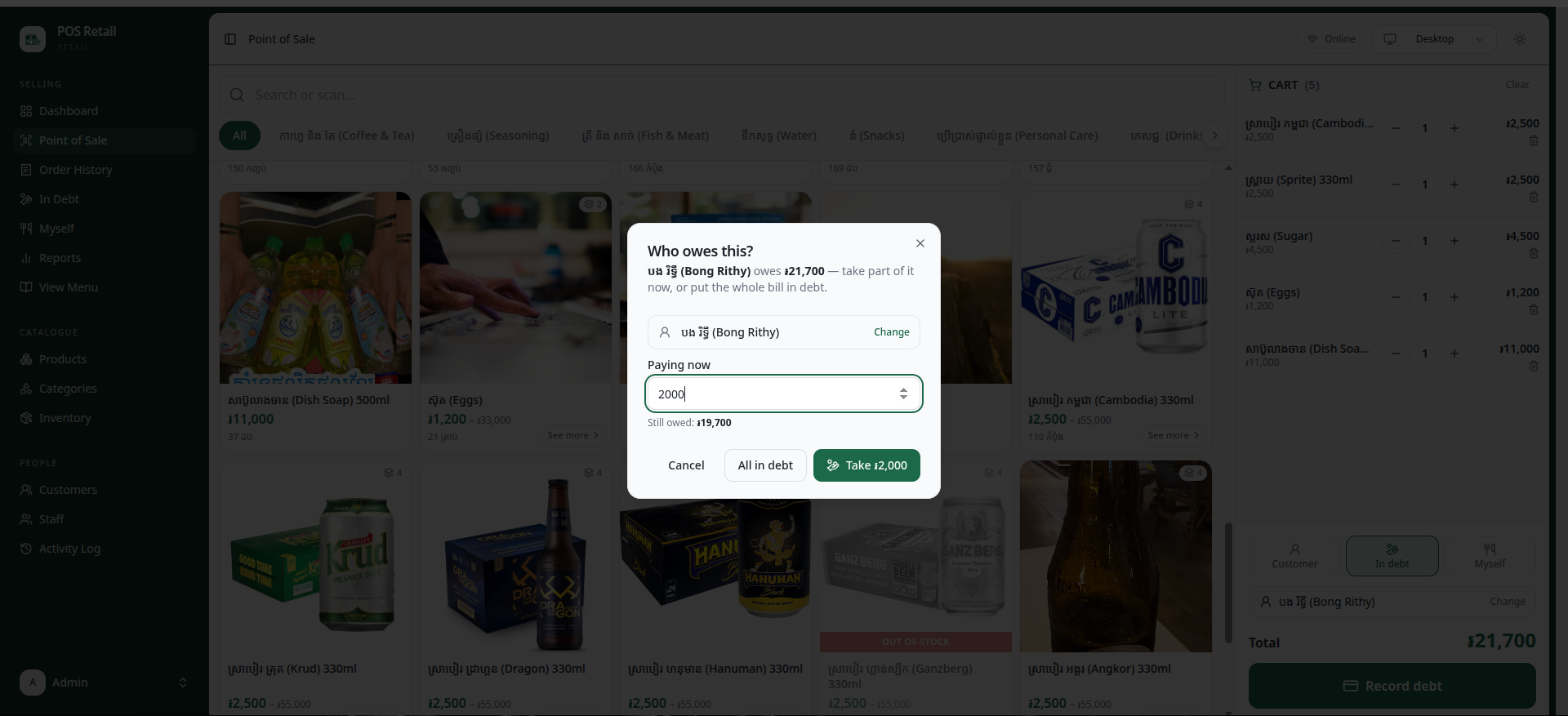This screenshot has width=1568, height=716.
Task: Choose All in debt
Action: tap(765, 465)
